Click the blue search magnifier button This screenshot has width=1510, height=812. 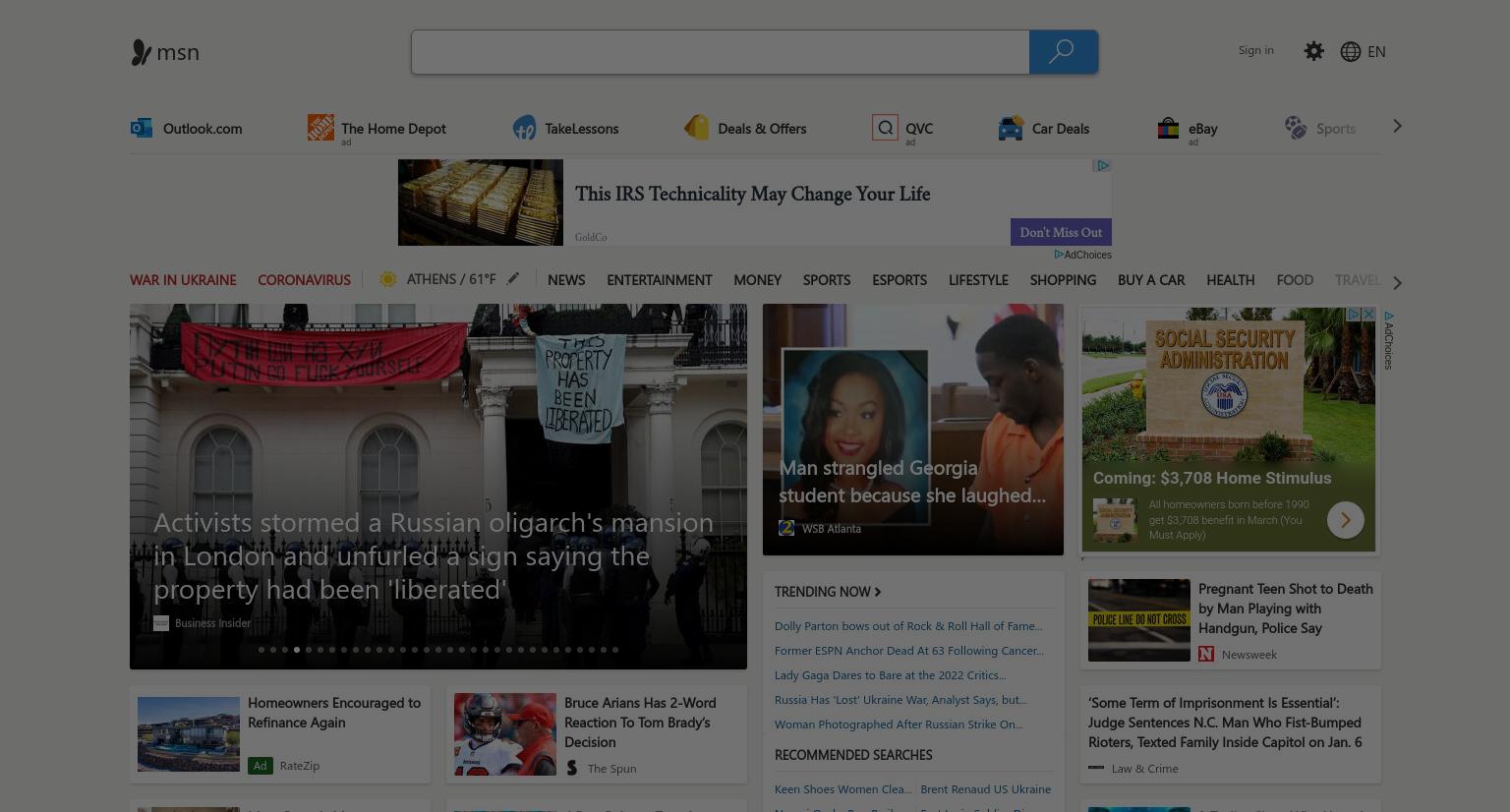point(1064,52)
